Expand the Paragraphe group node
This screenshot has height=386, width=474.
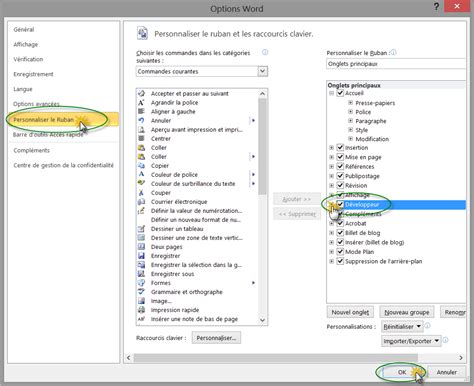click(350, 121)
